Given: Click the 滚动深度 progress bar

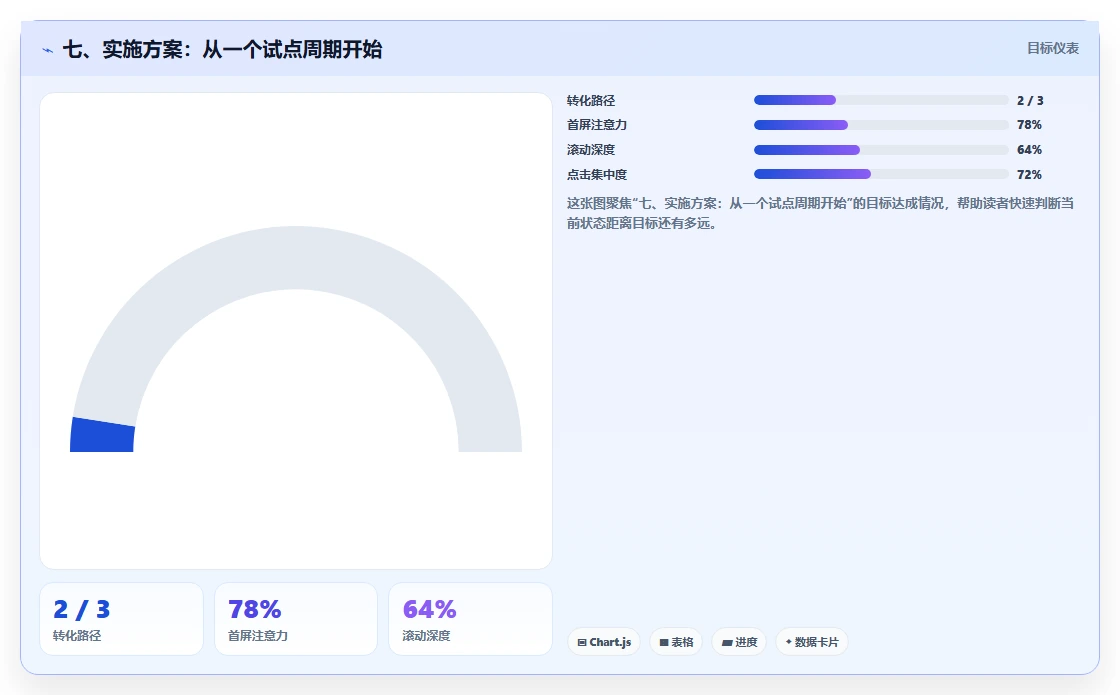Looking at the screenshot, I should (x=881, y=150).
